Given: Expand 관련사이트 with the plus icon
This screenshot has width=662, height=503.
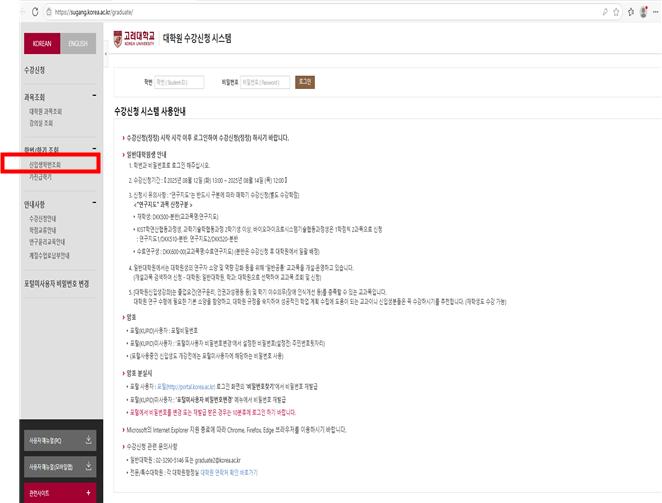Looking at the screenshot, I should click(x=88, y=492).
